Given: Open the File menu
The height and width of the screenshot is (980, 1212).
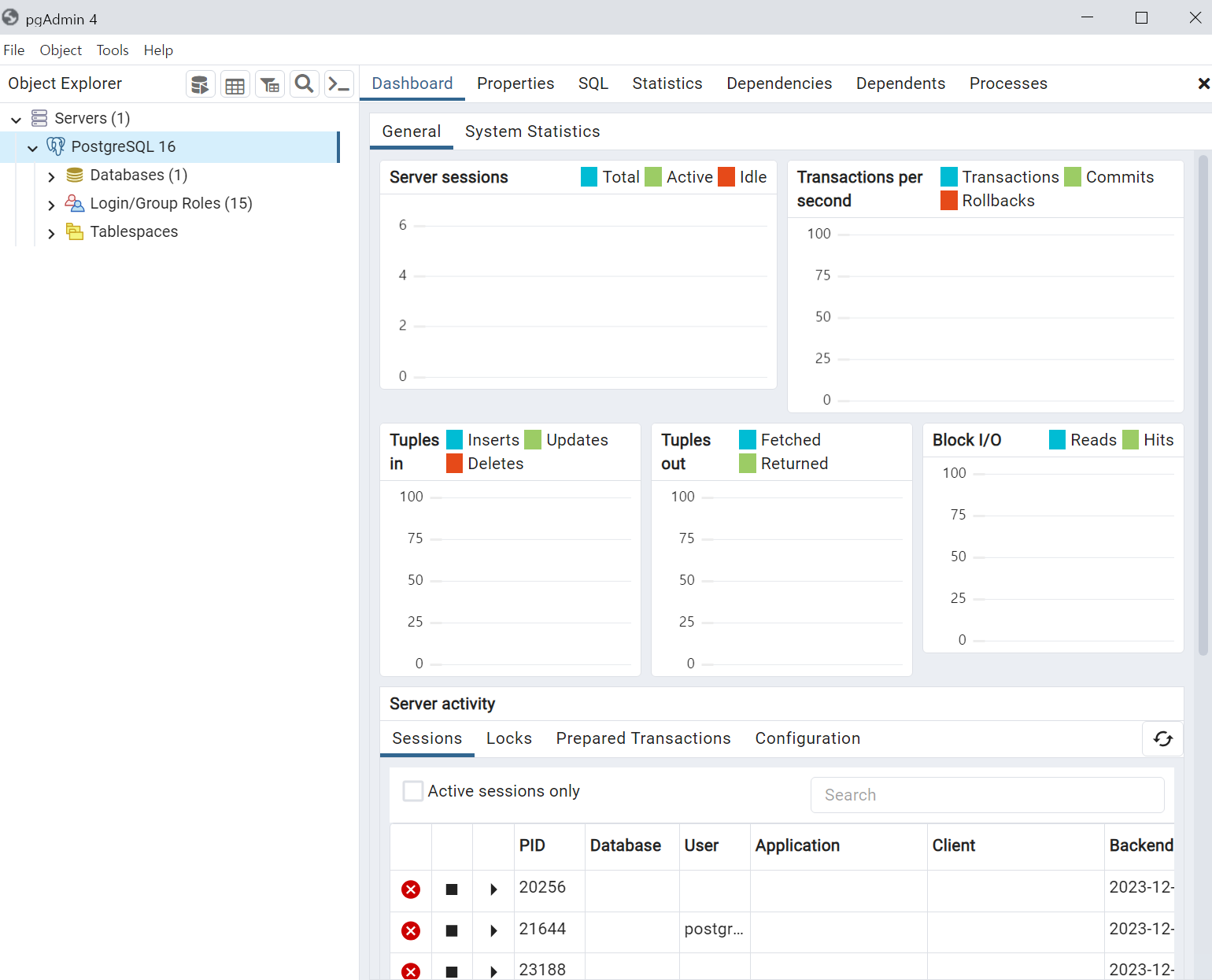Looking at the screenshot, I should (14, 50).
